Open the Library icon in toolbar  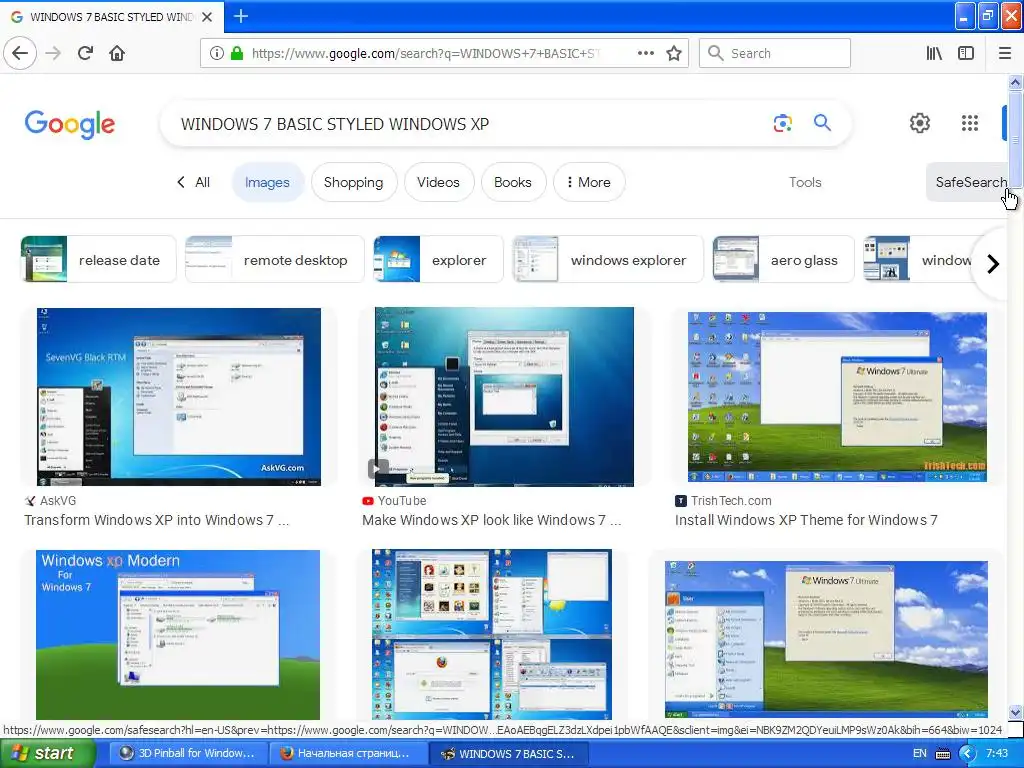[x=934, y=53]
